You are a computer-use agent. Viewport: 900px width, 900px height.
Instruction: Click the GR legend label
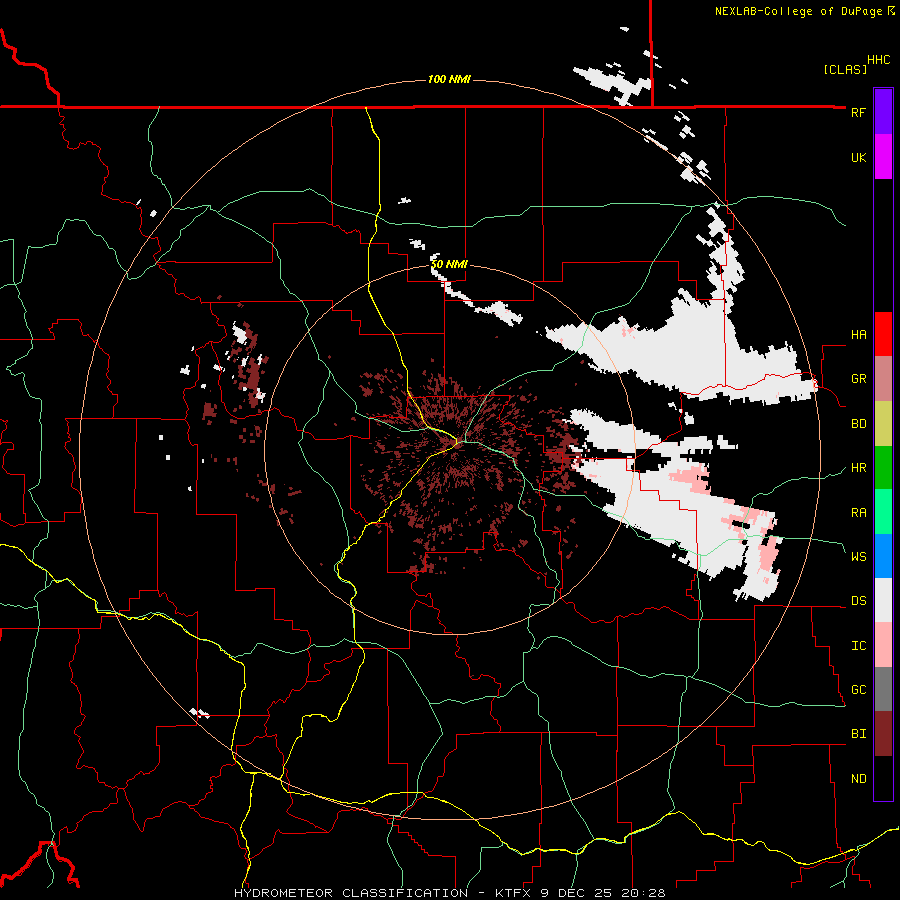click(x=858, y=379)
